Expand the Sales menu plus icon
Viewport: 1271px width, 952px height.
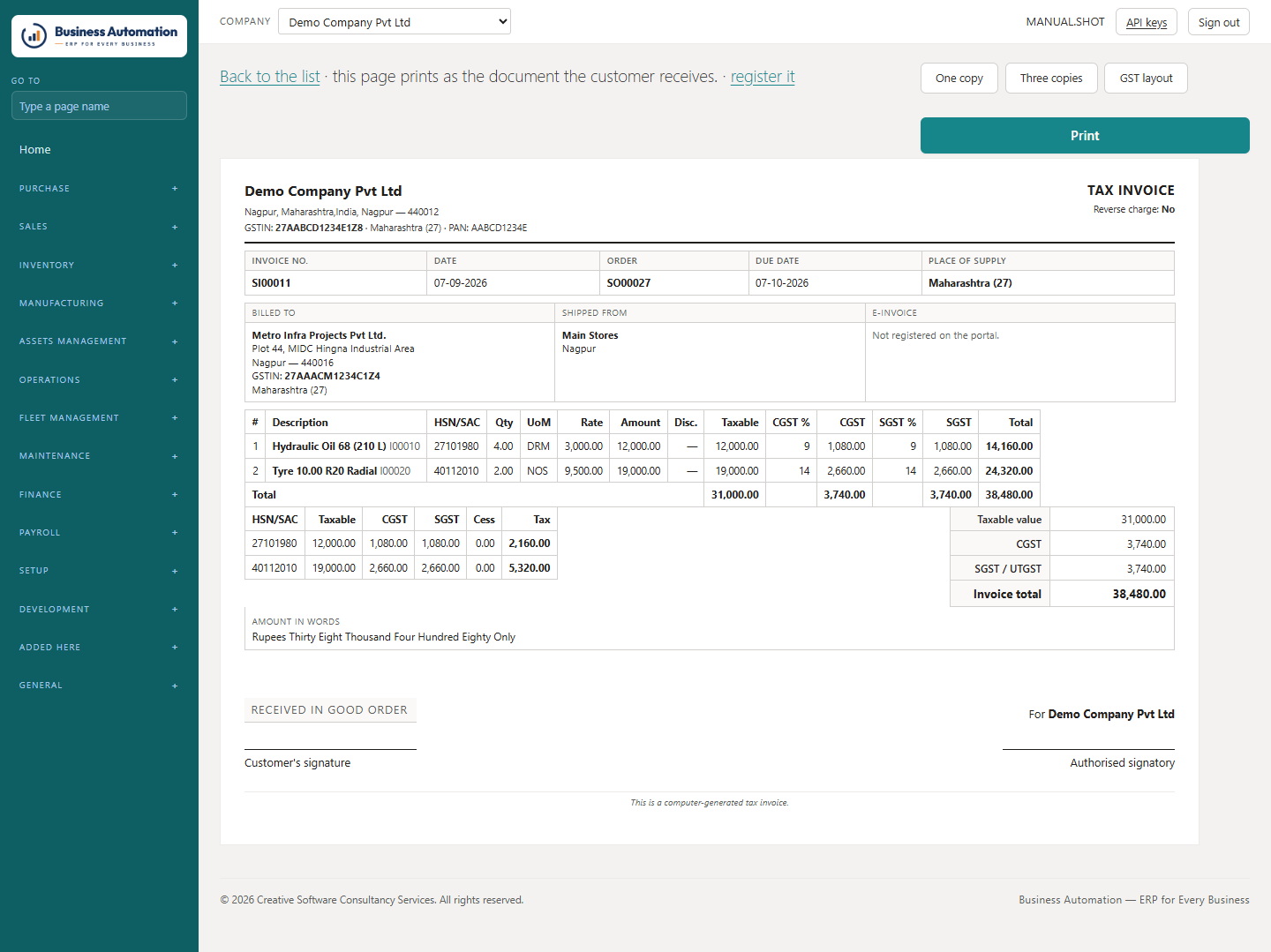[x=175, y=227]
